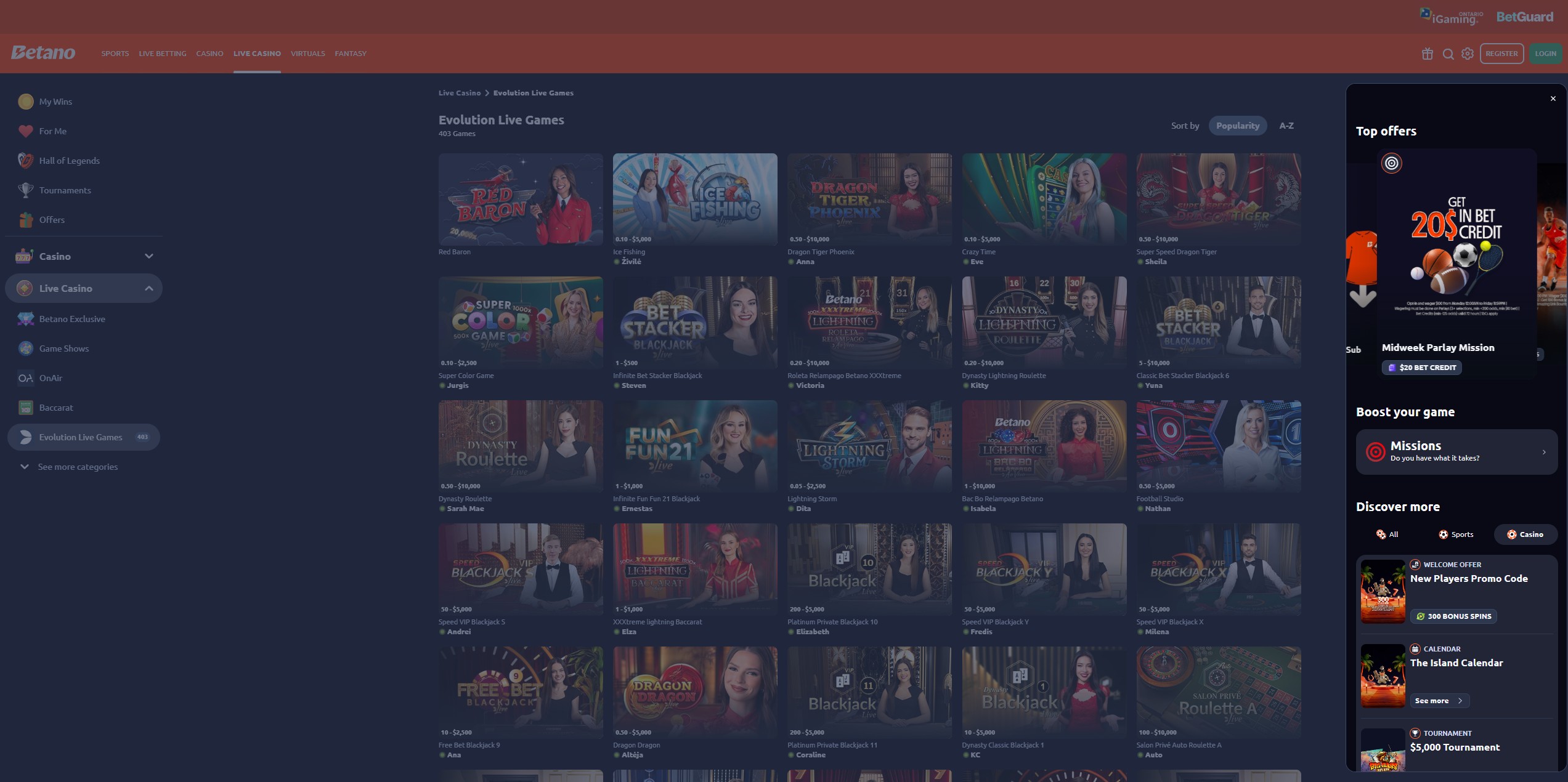
Task: Click the Live Casino breadcrumb link
Action: coord(459,93)
